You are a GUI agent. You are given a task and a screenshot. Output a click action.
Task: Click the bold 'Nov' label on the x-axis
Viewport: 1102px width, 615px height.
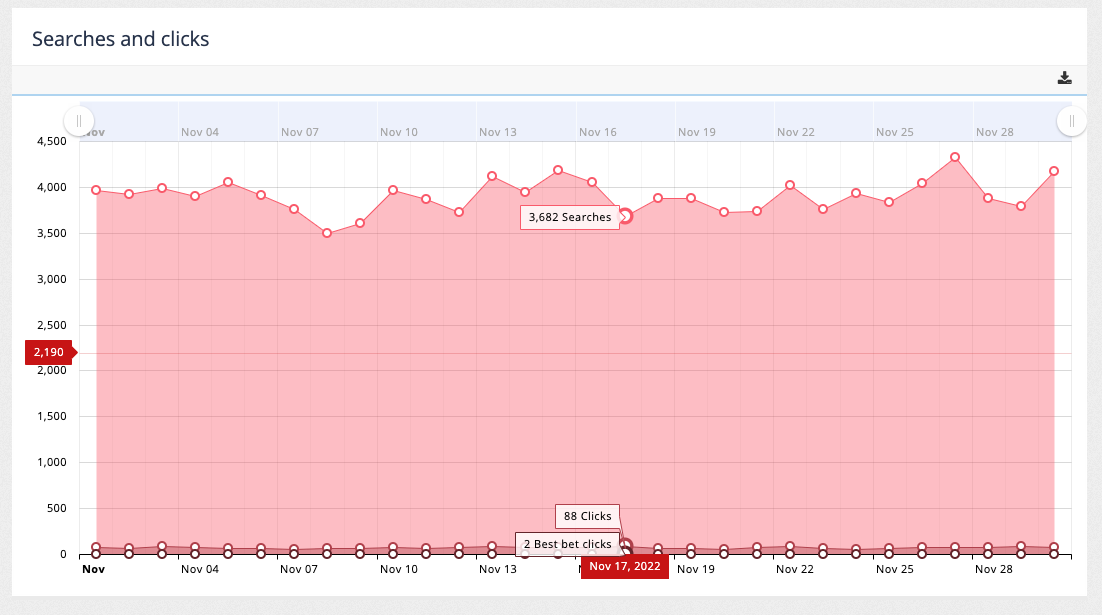click(x=92, y=568)
